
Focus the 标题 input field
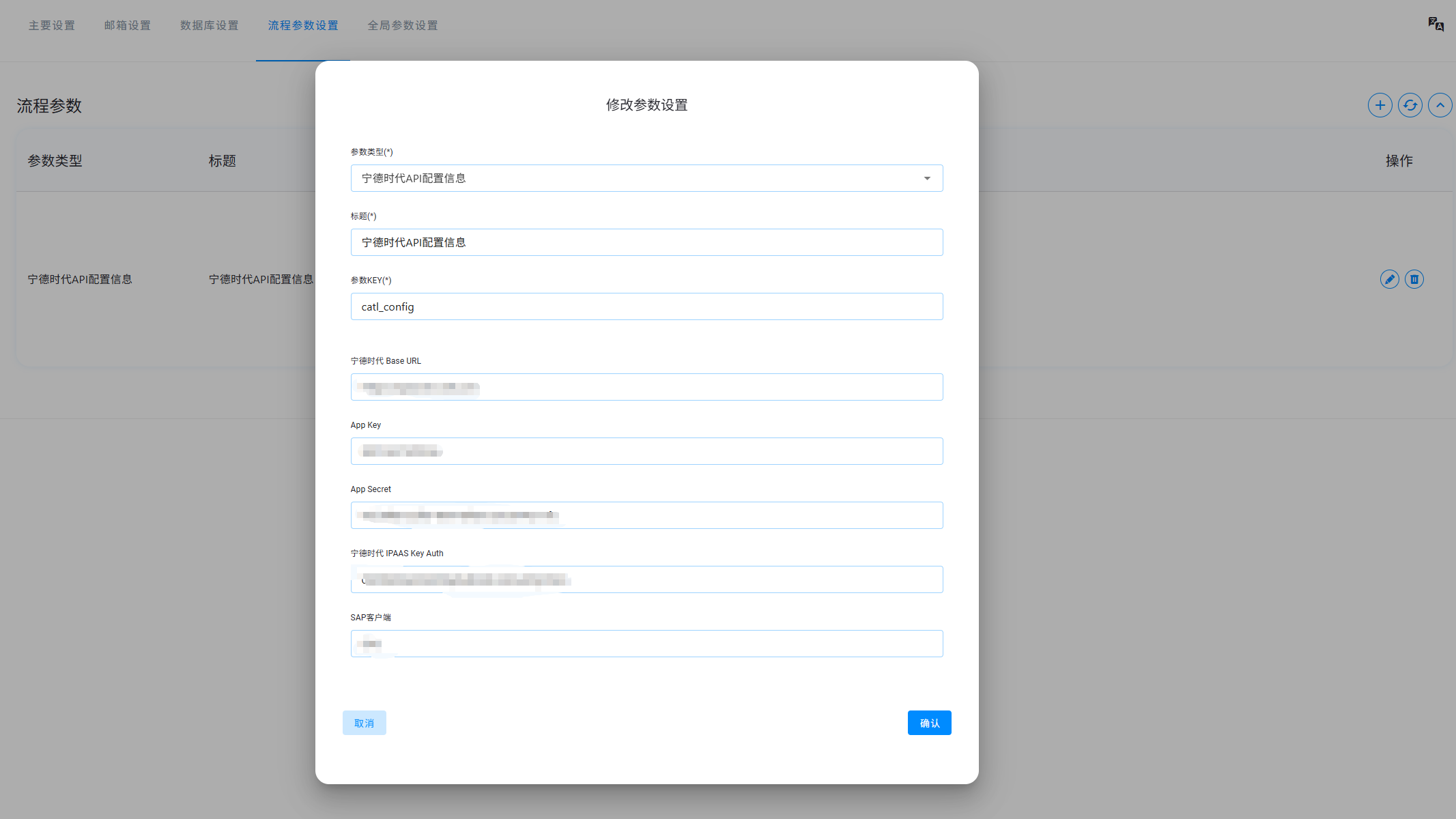click(646, 242)
